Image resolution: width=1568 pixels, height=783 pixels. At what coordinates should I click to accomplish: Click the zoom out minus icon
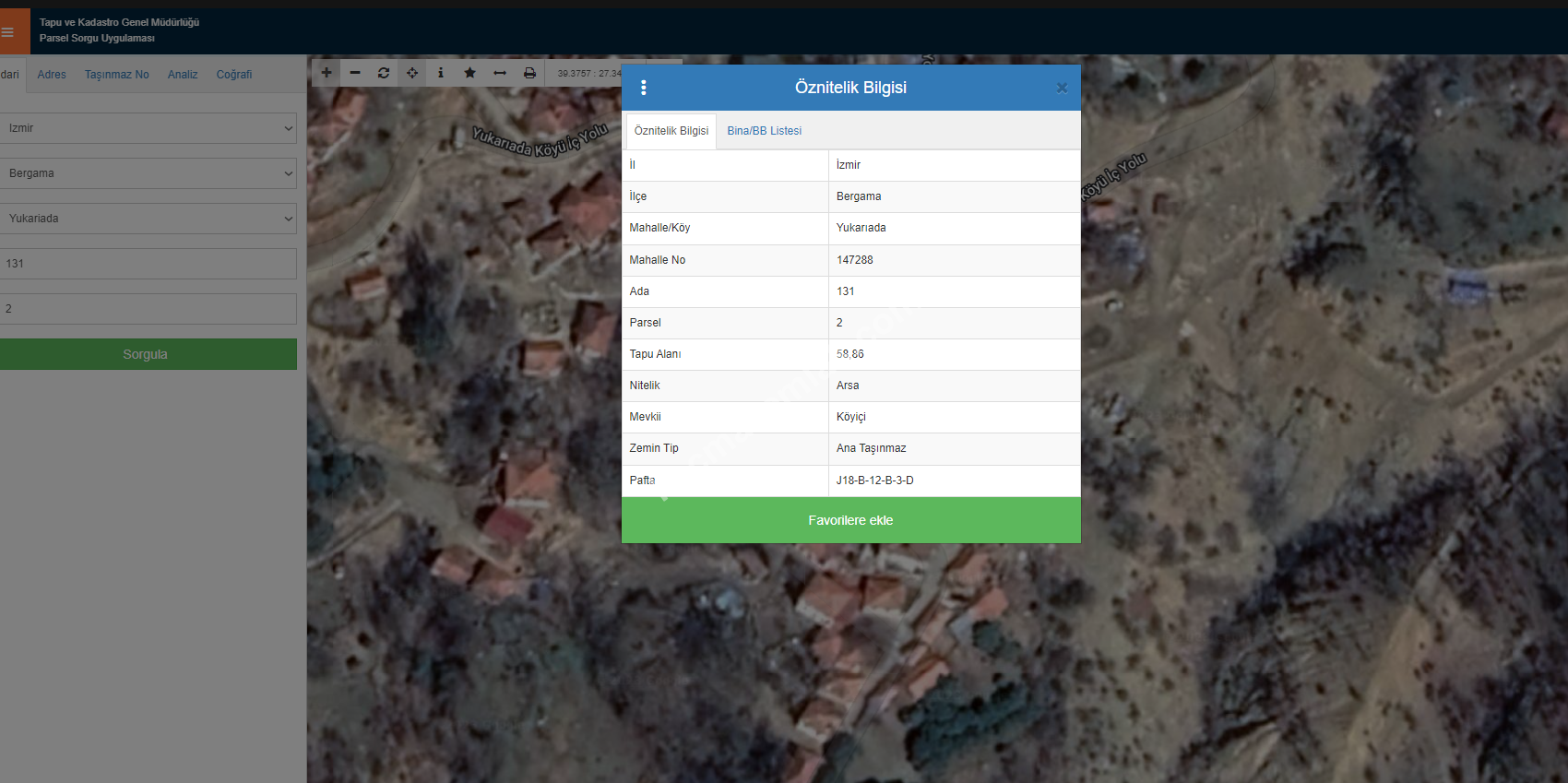click(x=355, y=73)
